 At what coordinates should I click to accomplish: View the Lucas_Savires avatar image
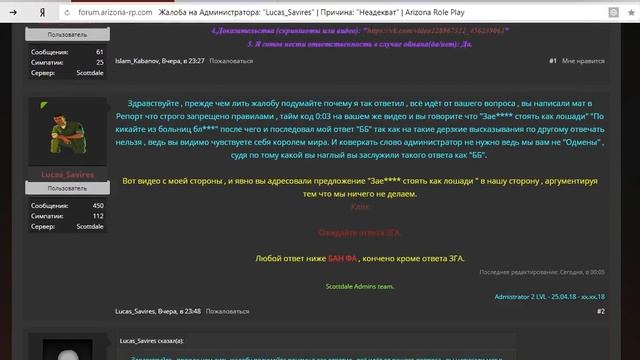pyautogui.click(x=67, y=131)
